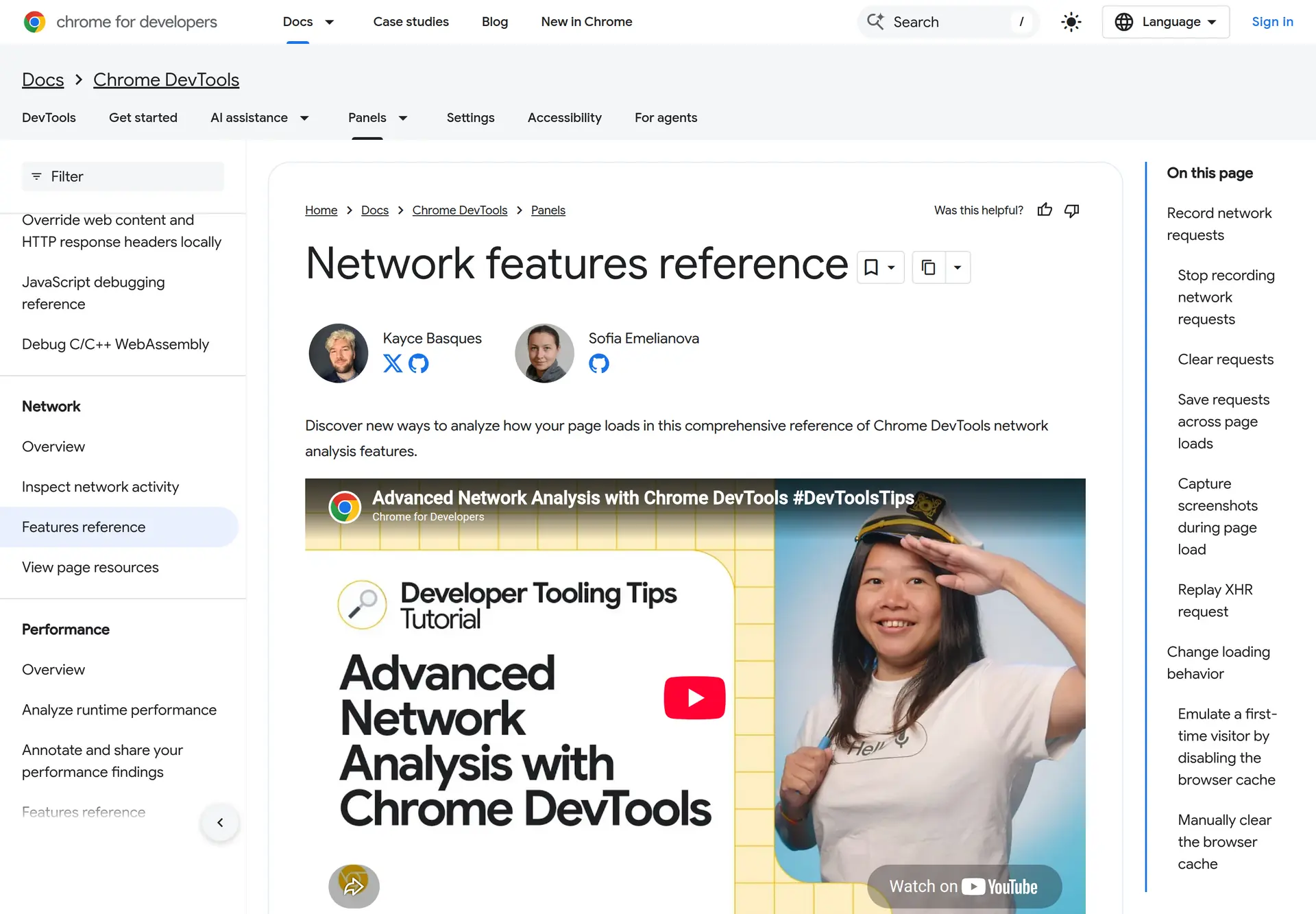Open Override web content and HTTP response headers
This screenshot has width=1316, height=914.
pyautogui.click(x=121, y=231)
